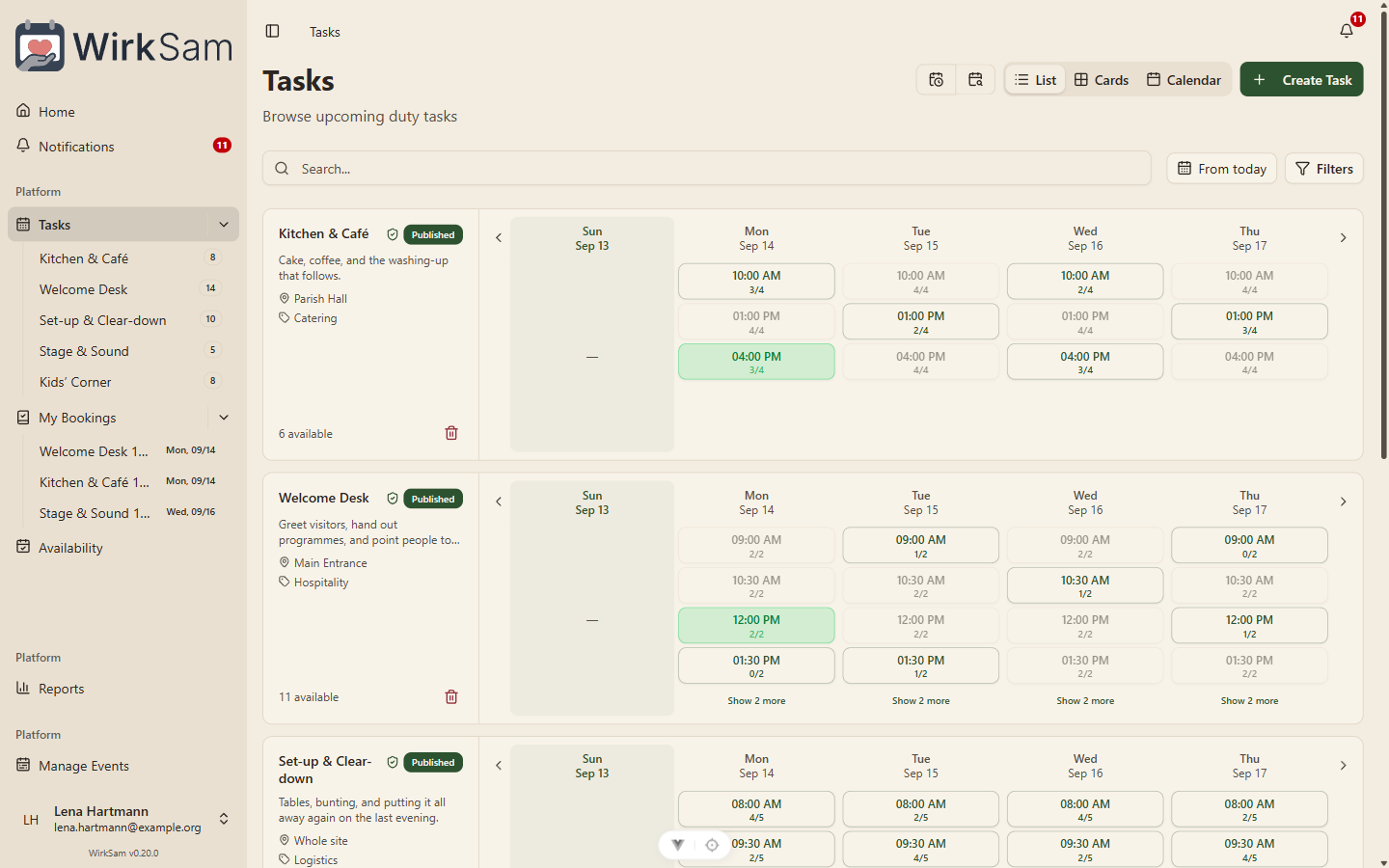Select Set-up & Clear-down Thu 08:00 AM slot

[1249, 809]
